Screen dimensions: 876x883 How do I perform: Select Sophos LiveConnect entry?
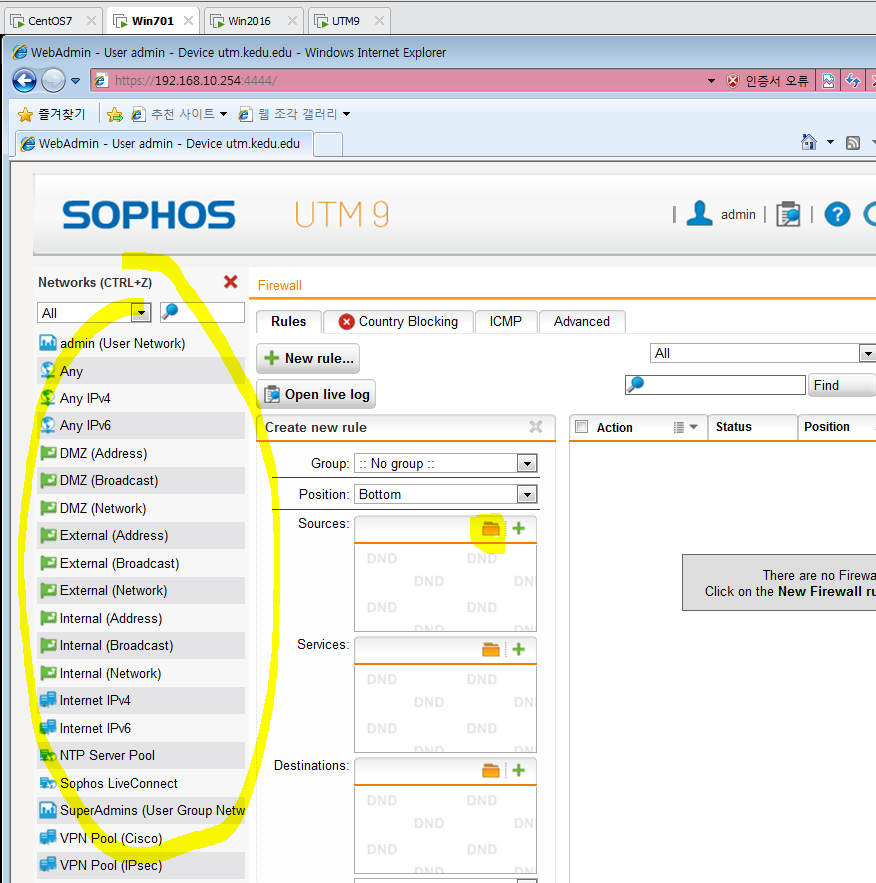click(141, 783)
